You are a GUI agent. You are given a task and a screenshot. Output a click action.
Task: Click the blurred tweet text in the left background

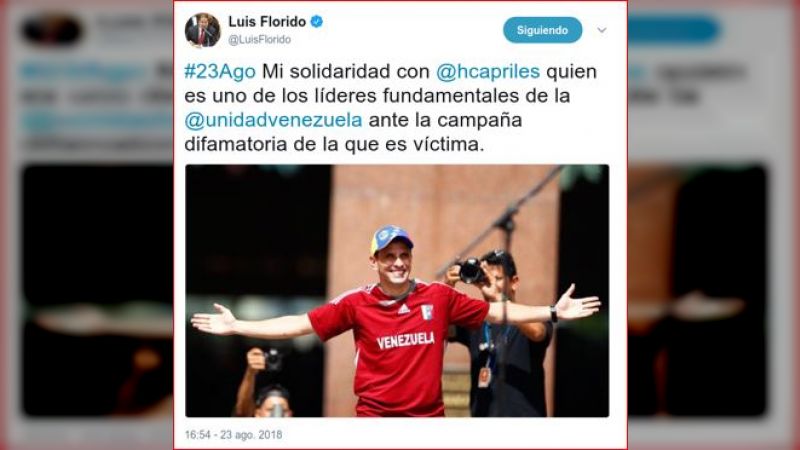coord(96,108)
